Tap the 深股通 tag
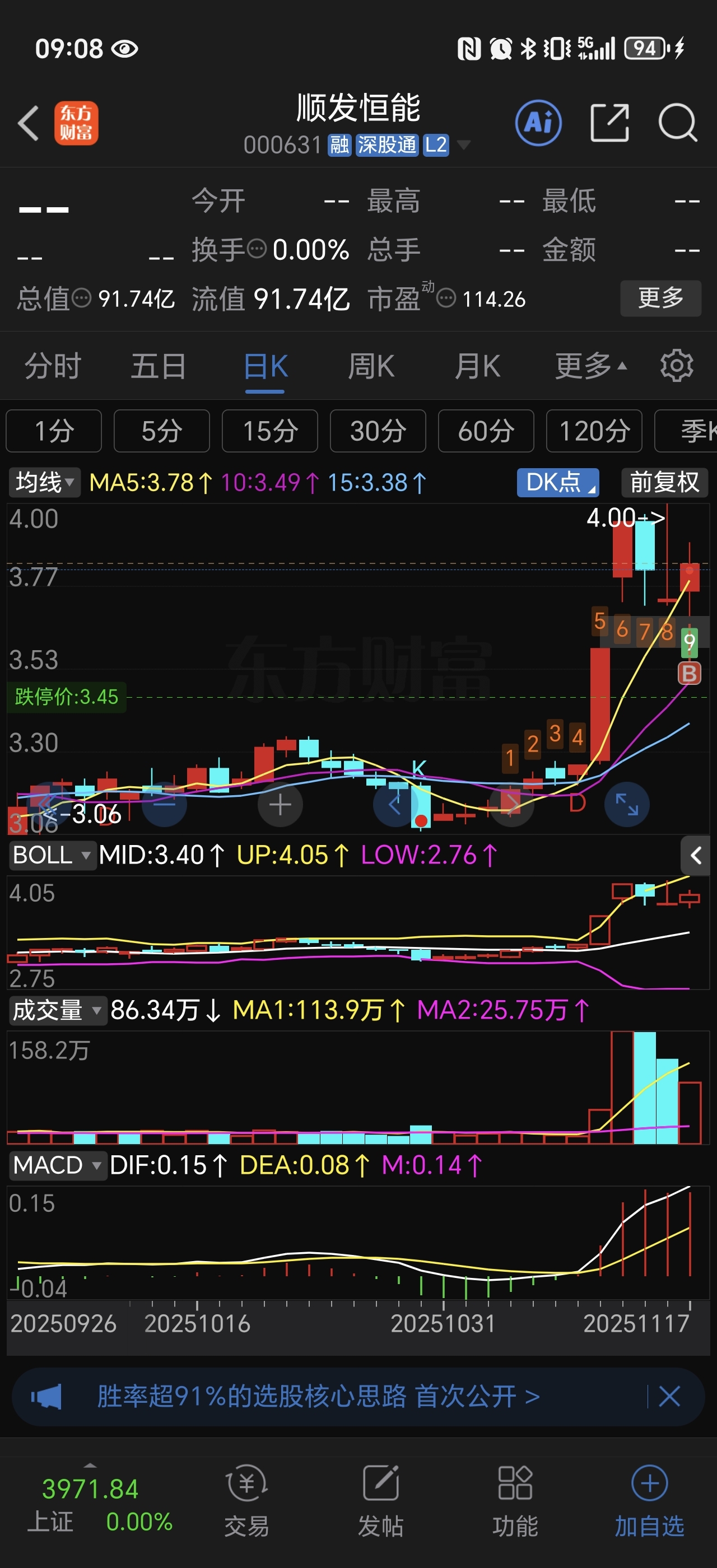The height and width of the screenshot is (1568, 717). click(387, 145)
